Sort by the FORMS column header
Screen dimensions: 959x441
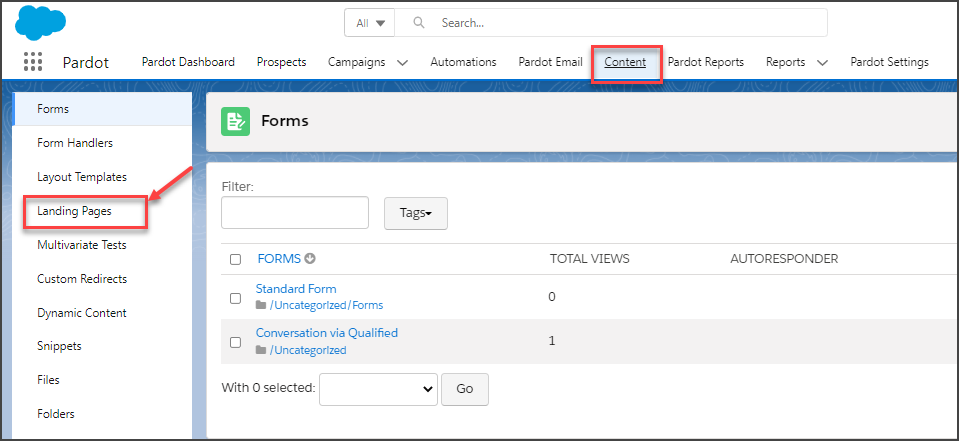(280, 259)
